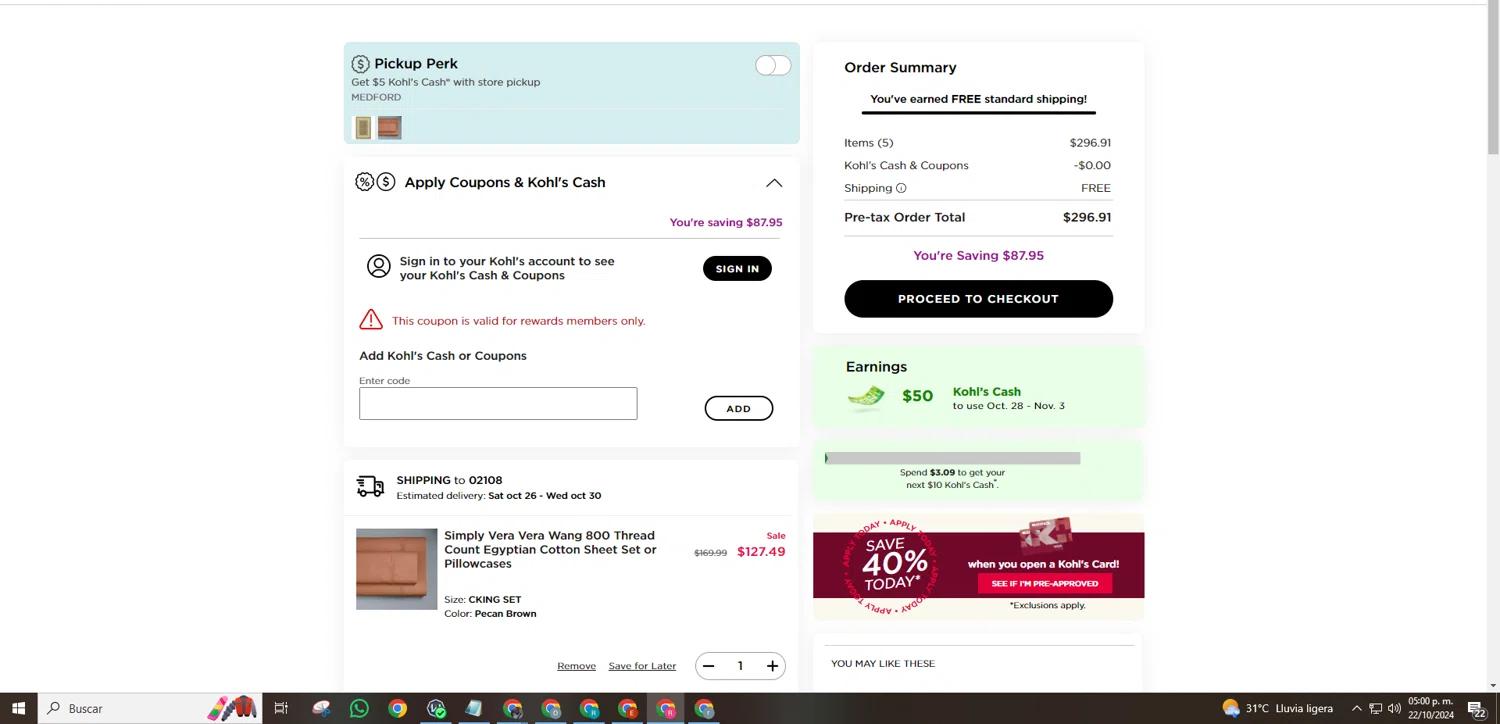Open network settings tray icon

pos(1375,708)
